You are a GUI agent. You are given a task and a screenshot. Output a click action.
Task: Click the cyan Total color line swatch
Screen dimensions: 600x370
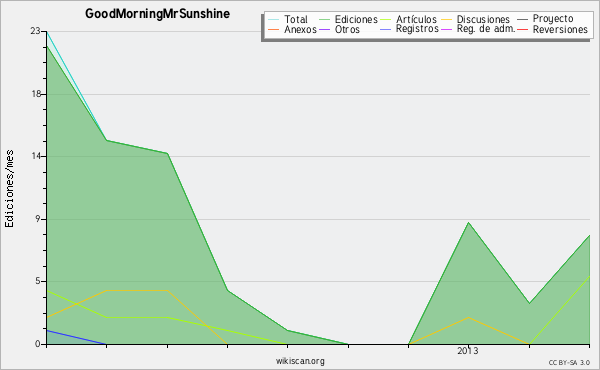[274, 19]
